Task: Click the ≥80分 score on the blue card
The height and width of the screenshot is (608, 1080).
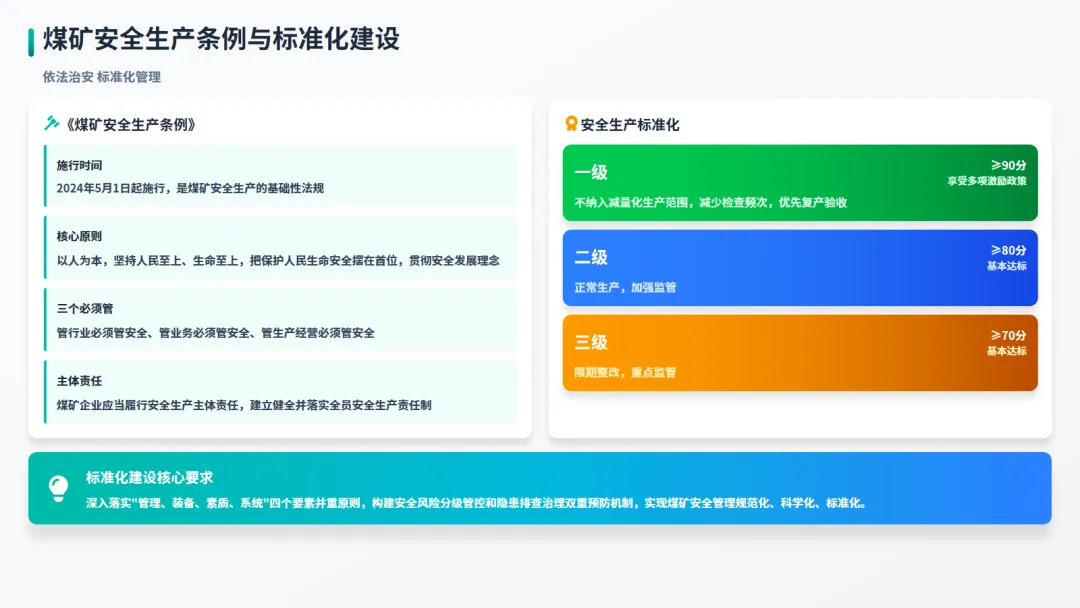Action: tap(1008, 251)
